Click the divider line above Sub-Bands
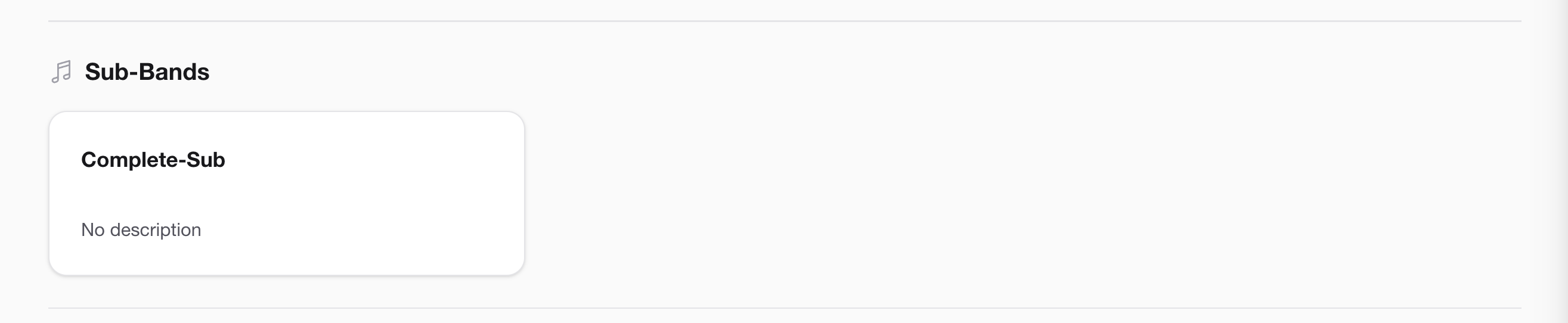Image resolution: width=1568 pixels, height=323 pixels. pyautogui.click(x=784, y=21)
